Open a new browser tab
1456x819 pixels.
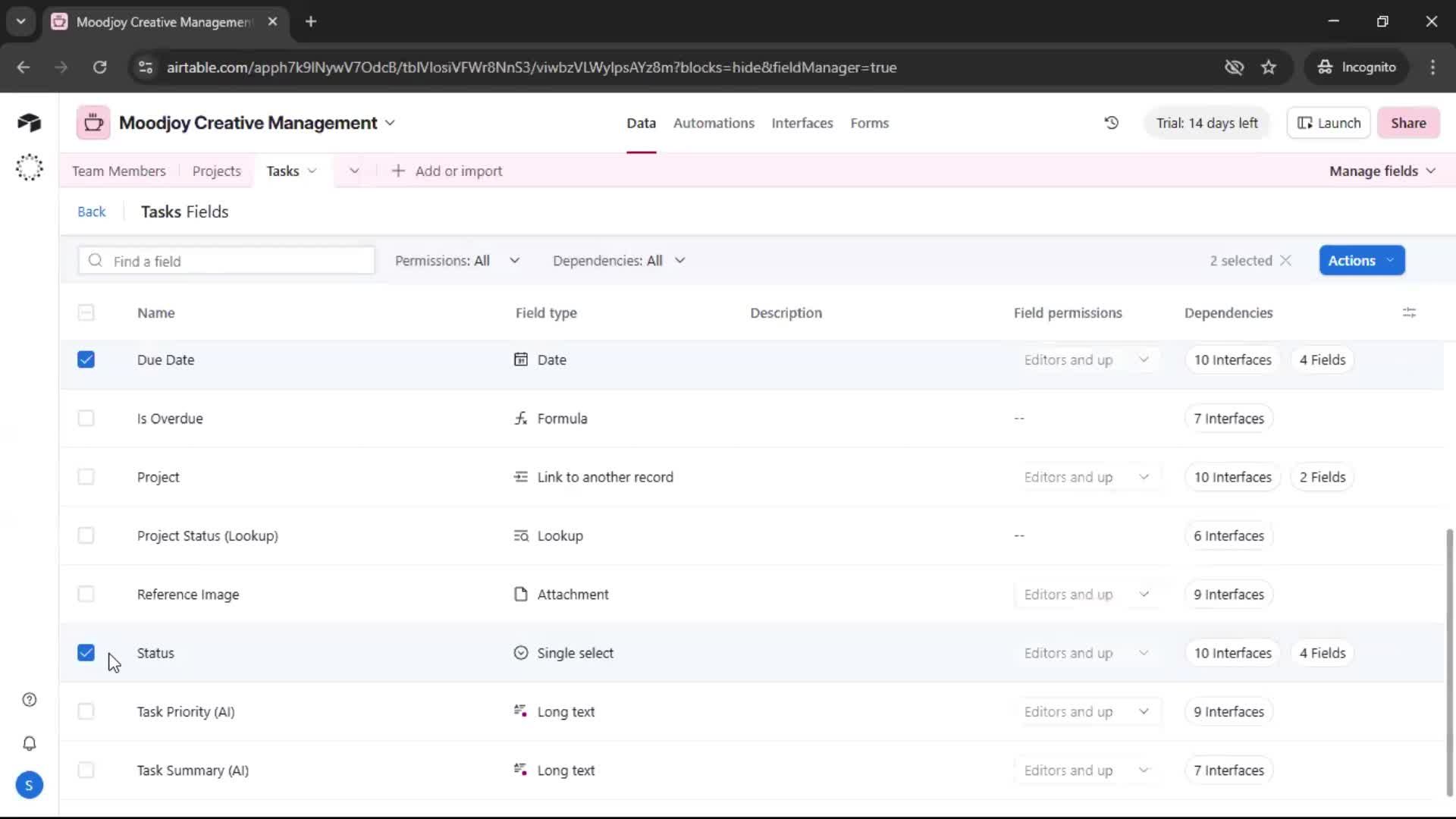coord(311,22)
